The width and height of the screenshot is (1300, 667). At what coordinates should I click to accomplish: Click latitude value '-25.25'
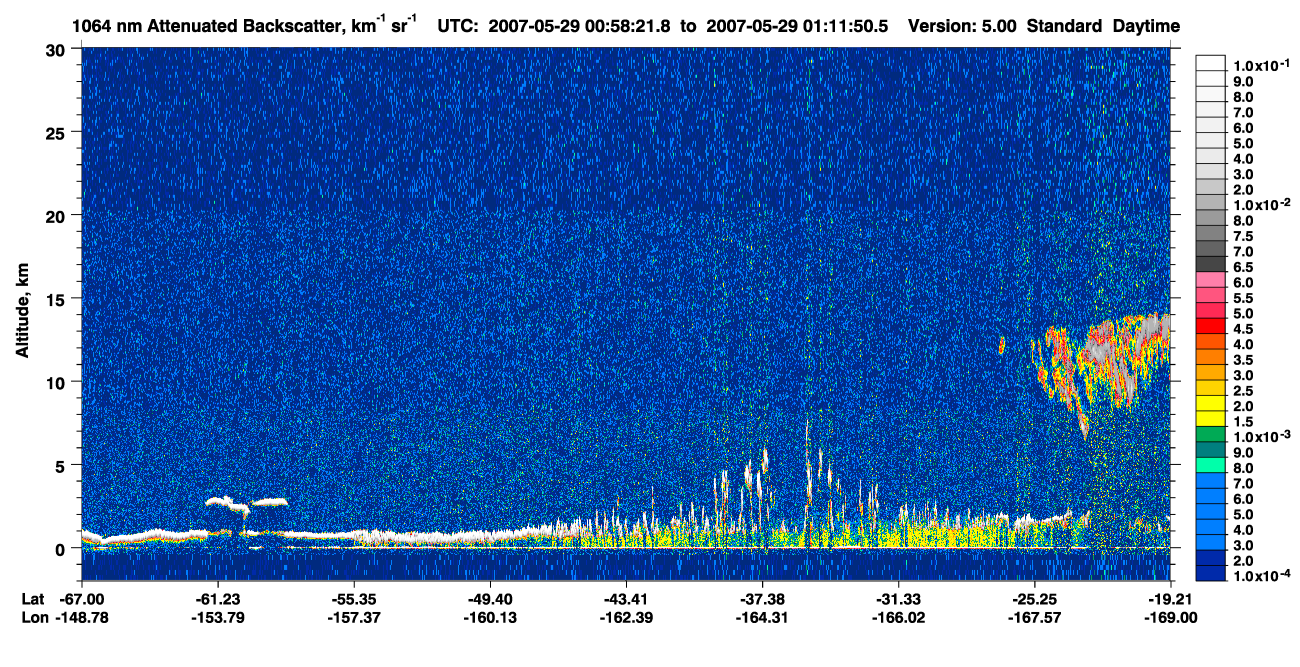click(1035, 599)
